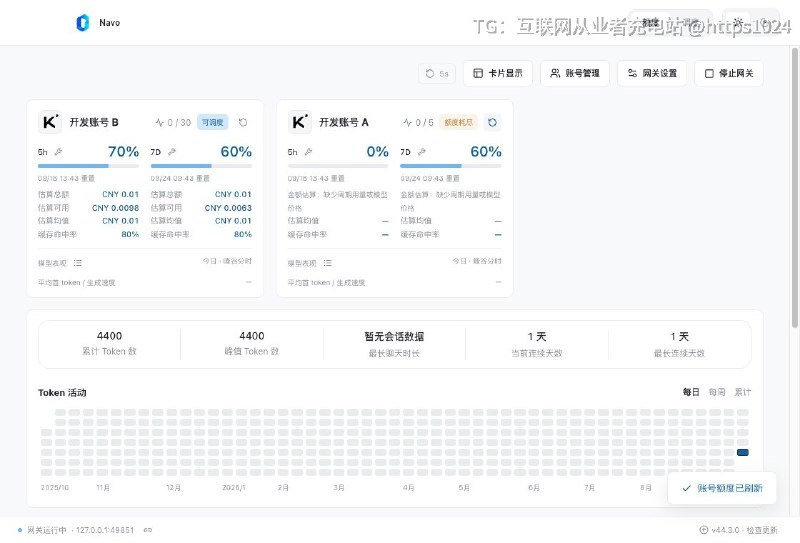800x543 pixels.
Task: Click the vertical page scrollbar
Action: (794, 188)
